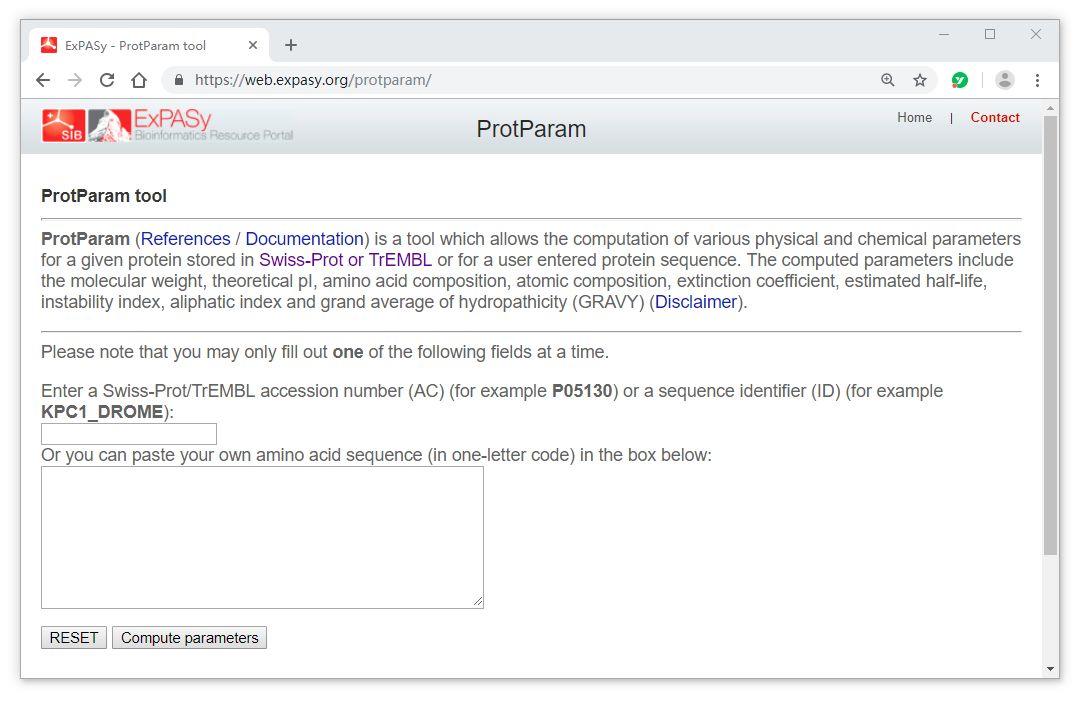Click the page vertical scrollbar thumb

[1050, 335]
